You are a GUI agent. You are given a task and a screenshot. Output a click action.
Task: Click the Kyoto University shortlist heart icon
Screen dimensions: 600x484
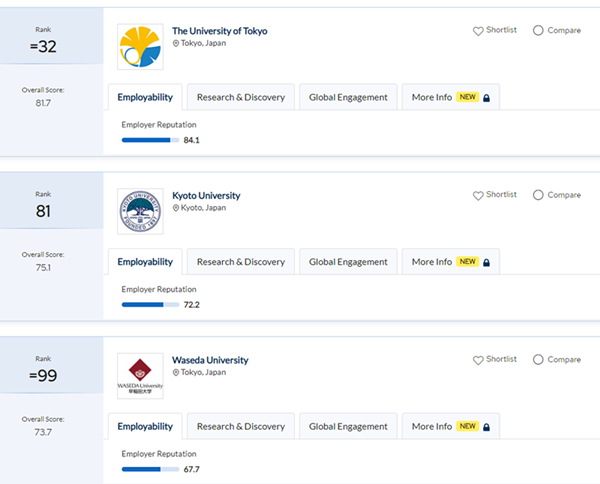coord(478,196)
